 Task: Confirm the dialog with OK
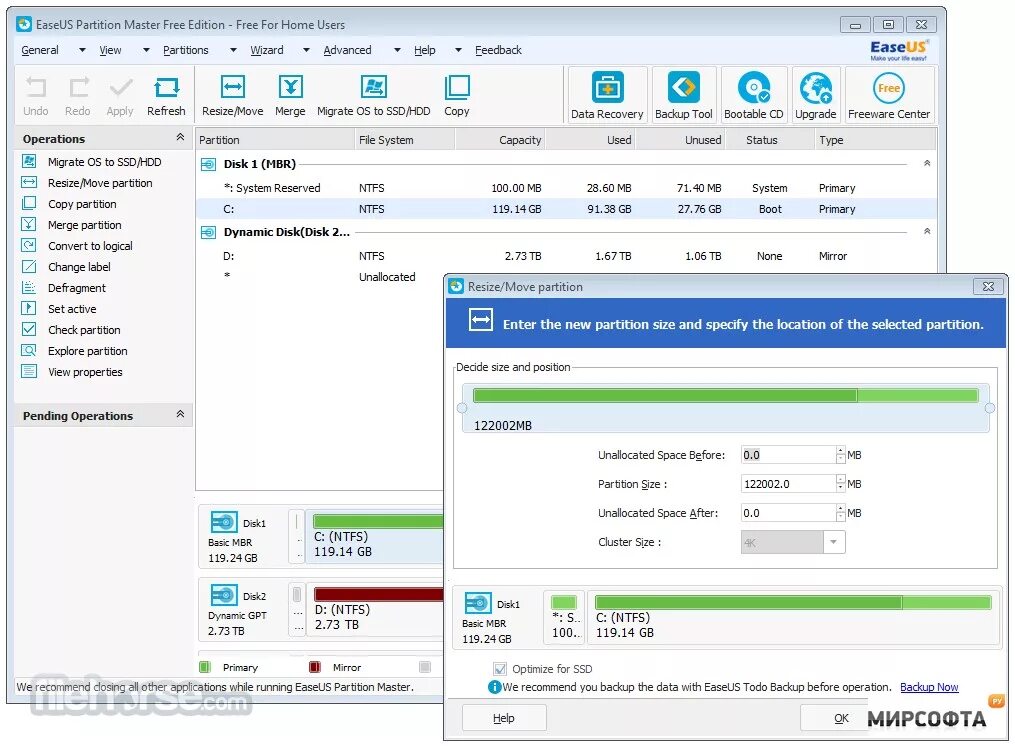click(x=841, y=718)
